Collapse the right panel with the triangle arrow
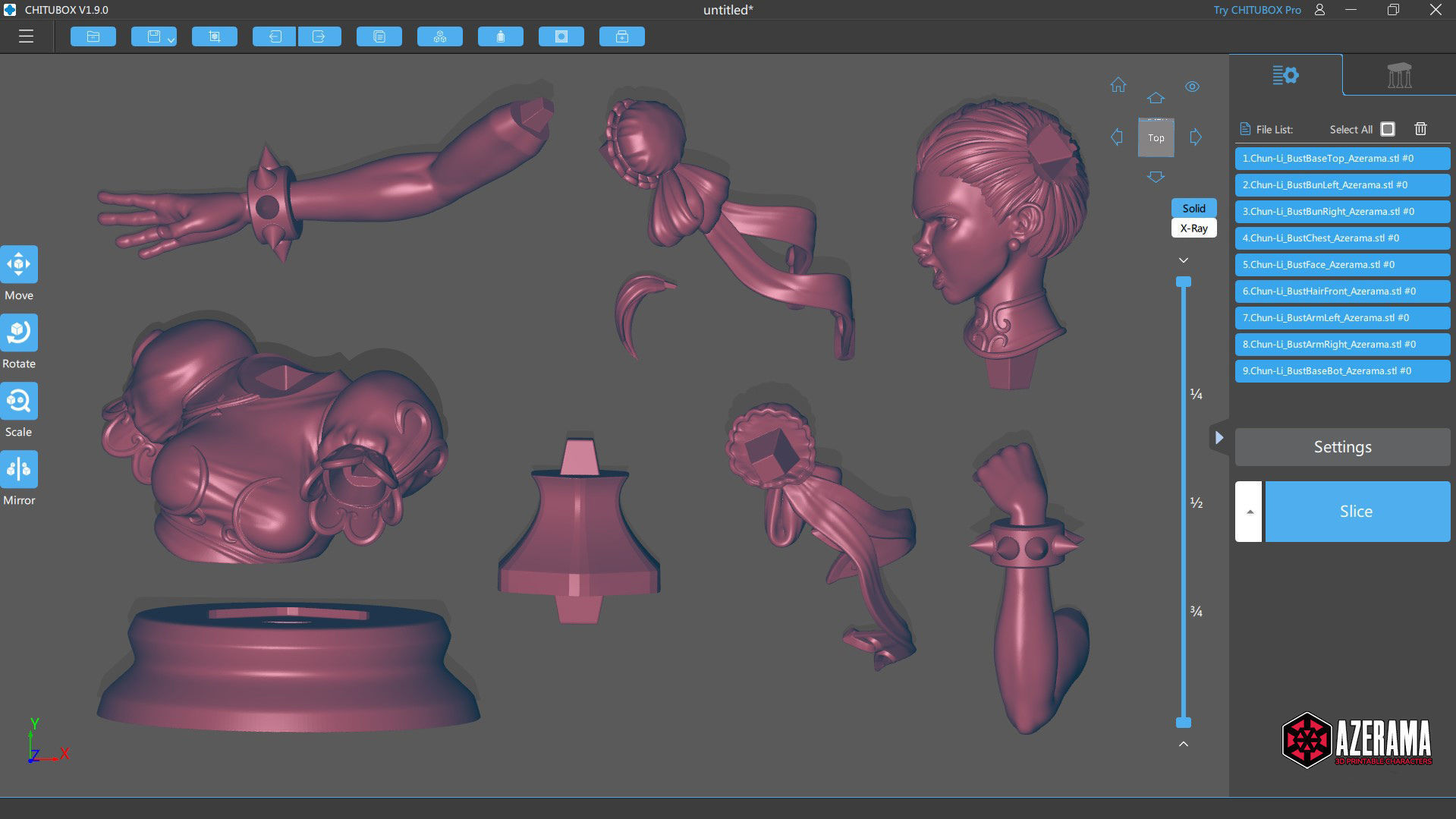 tap(1219, 437)
